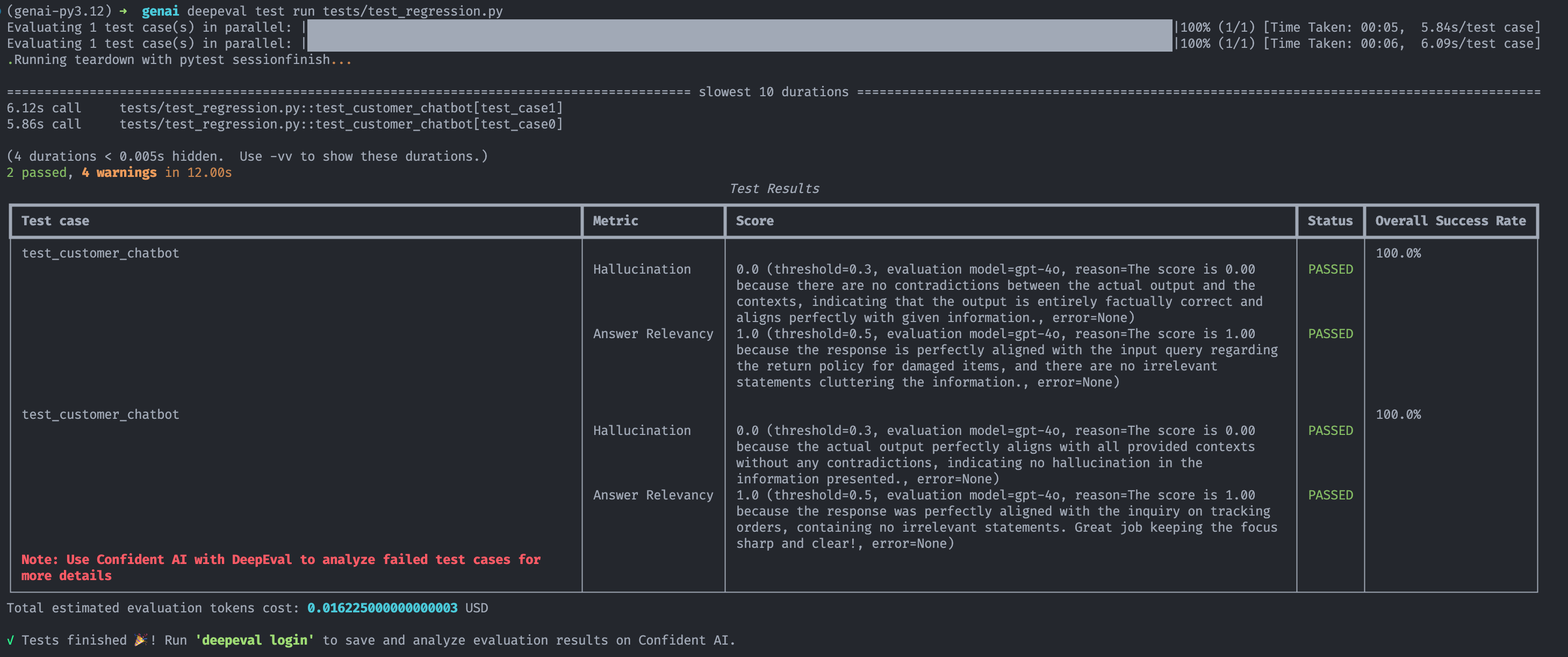
Task: Click the Status column header
Action: 1330,221
